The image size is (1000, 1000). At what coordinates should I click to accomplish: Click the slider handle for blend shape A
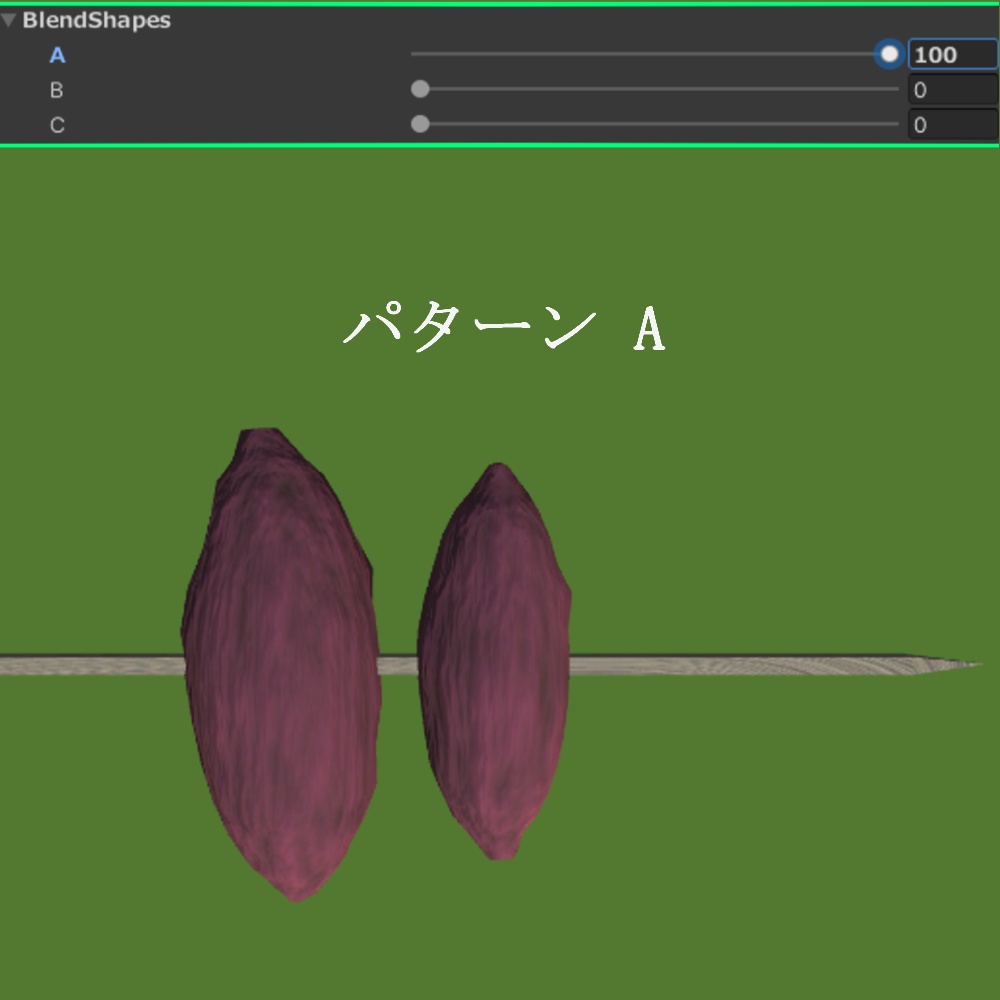888,55
